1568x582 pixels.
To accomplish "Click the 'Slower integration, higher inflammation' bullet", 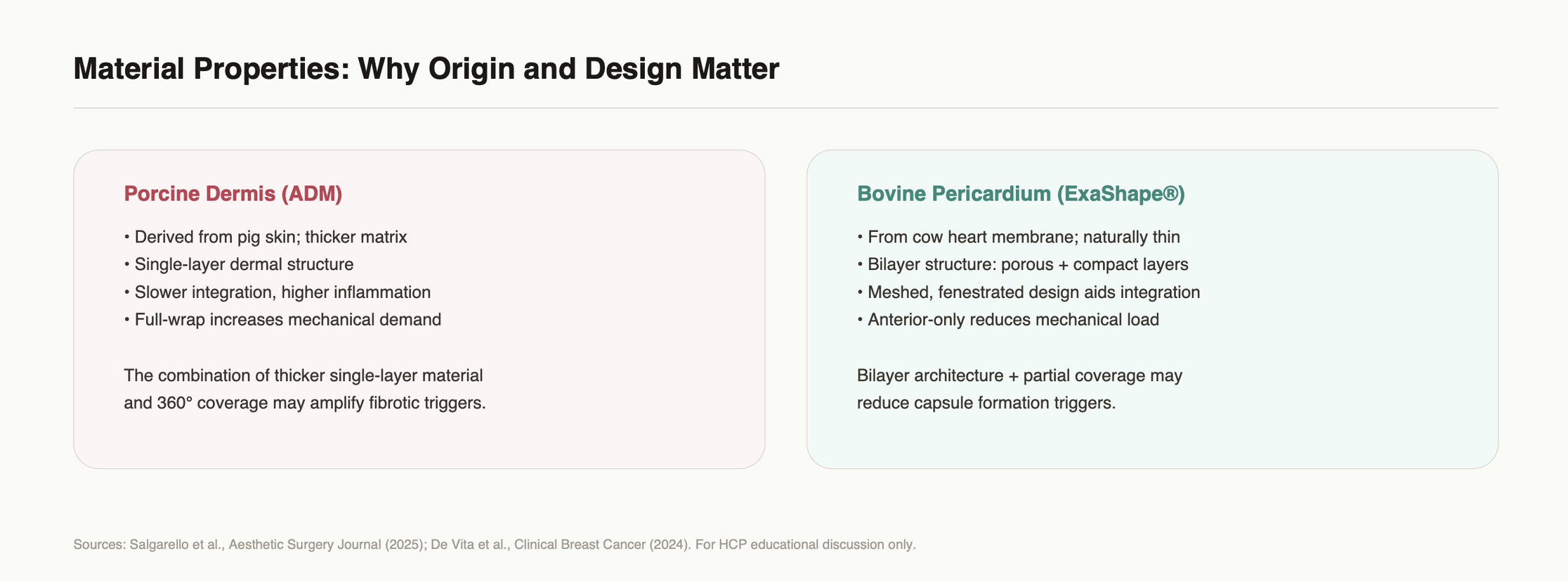I will tap(277, 292).
